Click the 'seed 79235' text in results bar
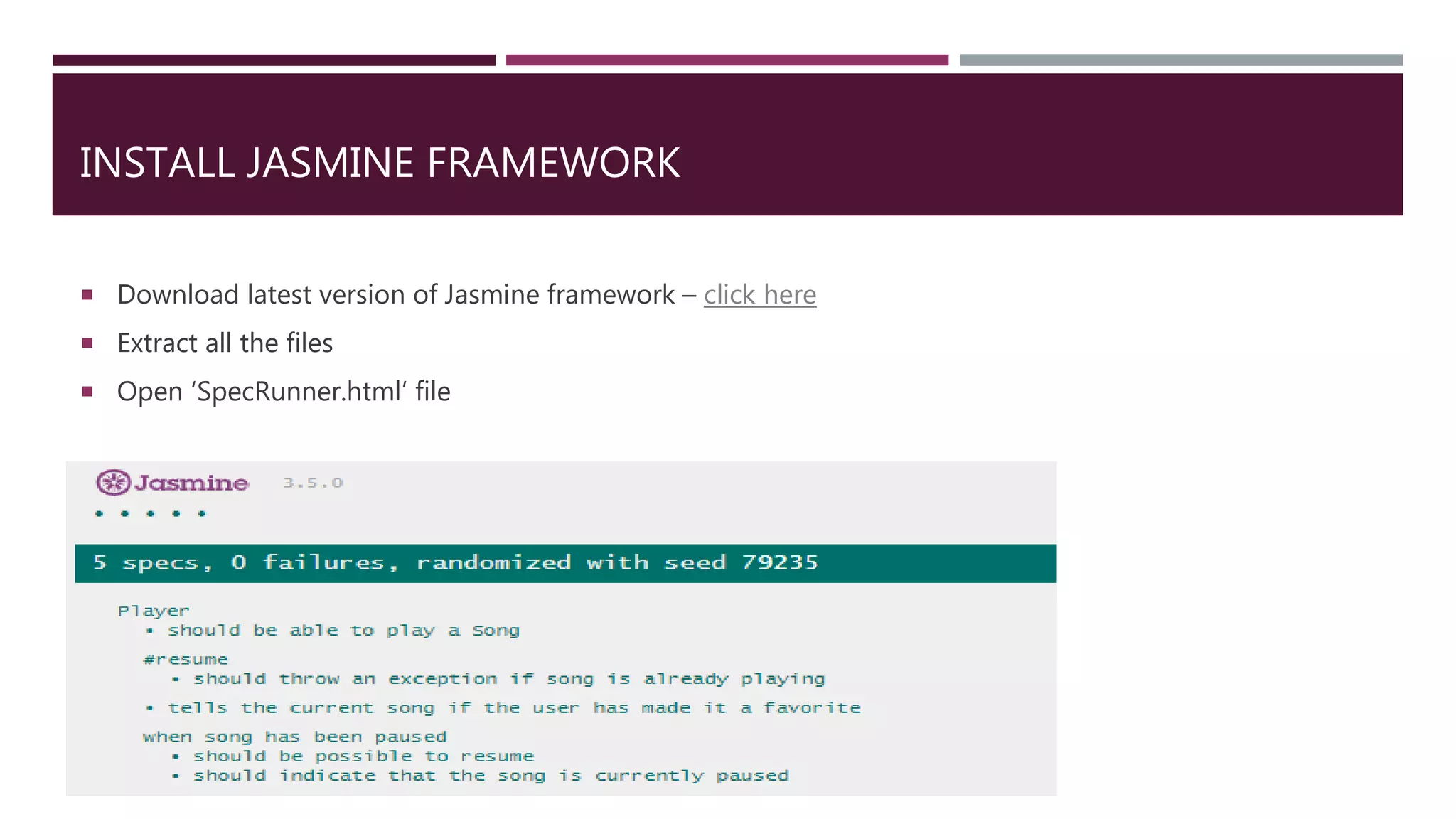The width and height of the screenshot is (1456, 819). 741,563
